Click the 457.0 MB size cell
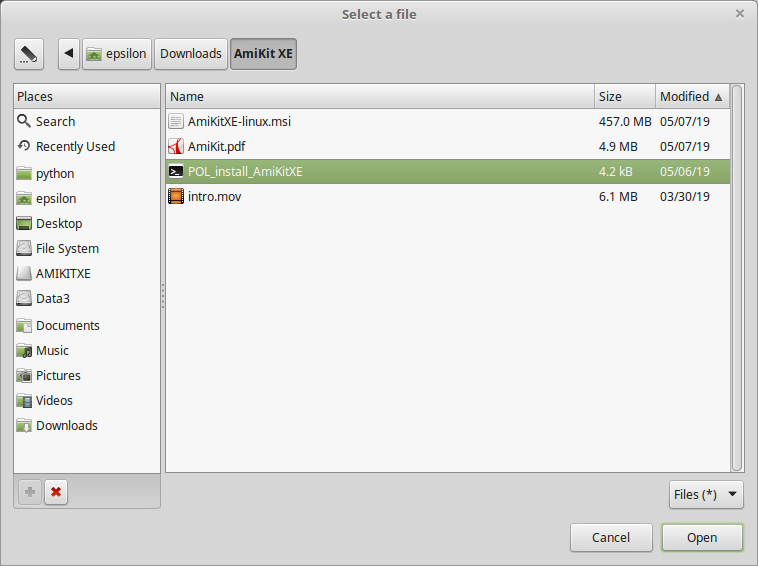 click(625, 121)
